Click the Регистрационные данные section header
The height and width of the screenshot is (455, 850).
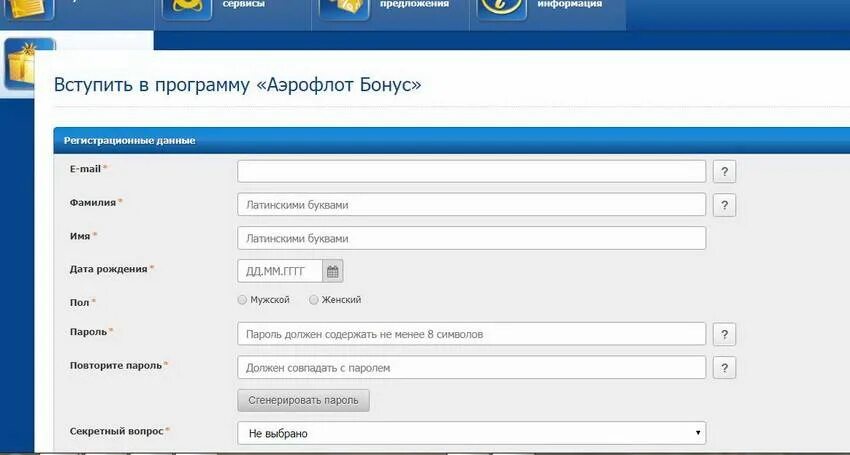click(x=452, y=140)
